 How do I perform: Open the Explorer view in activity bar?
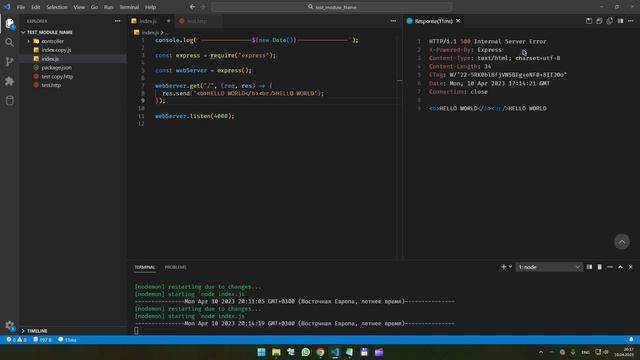(x=10, y=24)
